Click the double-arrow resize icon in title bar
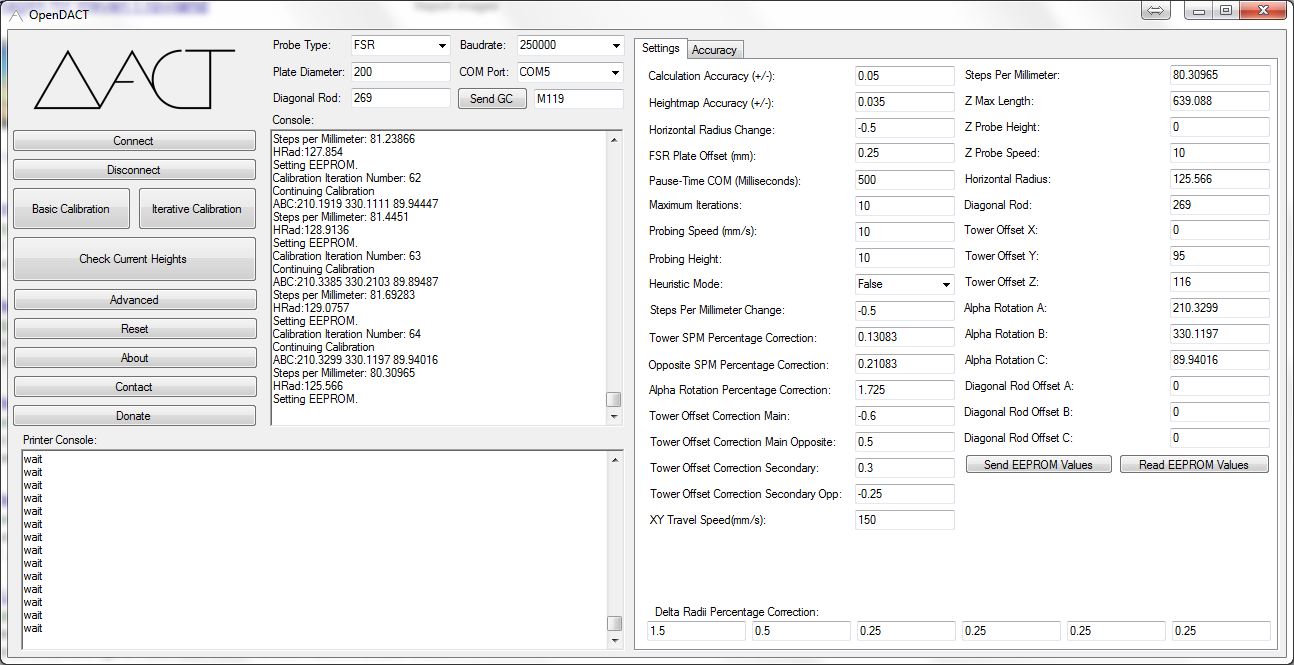 [1154, 11]
